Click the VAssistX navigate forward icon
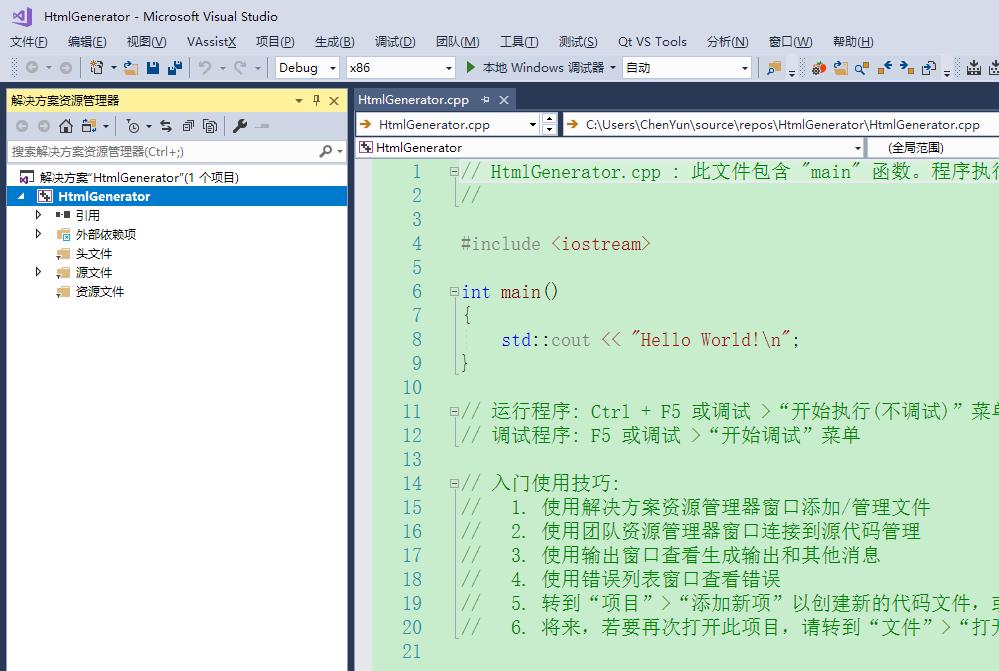 (907, 68)
